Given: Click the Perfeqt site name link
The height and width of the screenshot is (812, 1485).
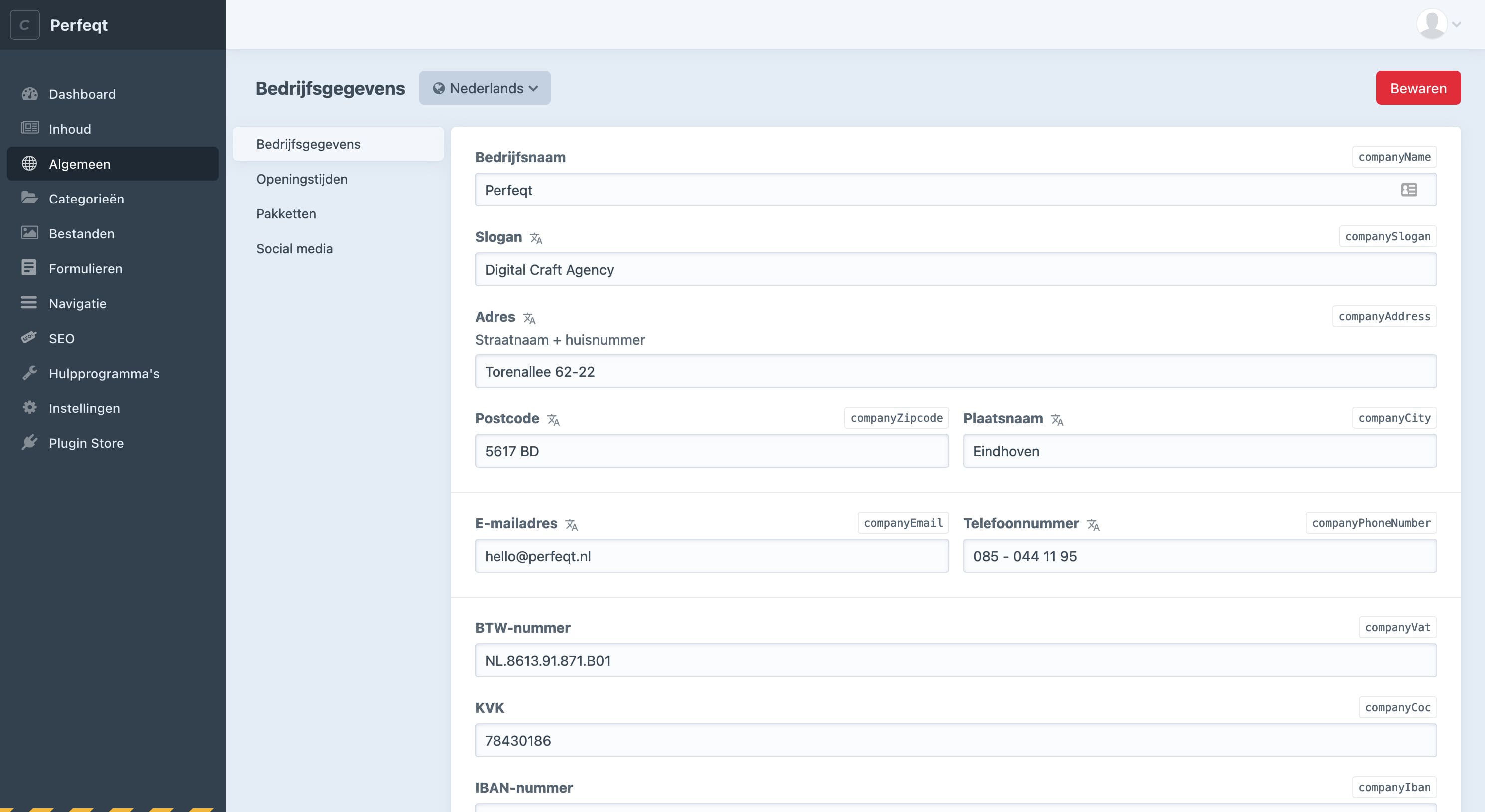Looking at the screenshot, I should (78, 25).
